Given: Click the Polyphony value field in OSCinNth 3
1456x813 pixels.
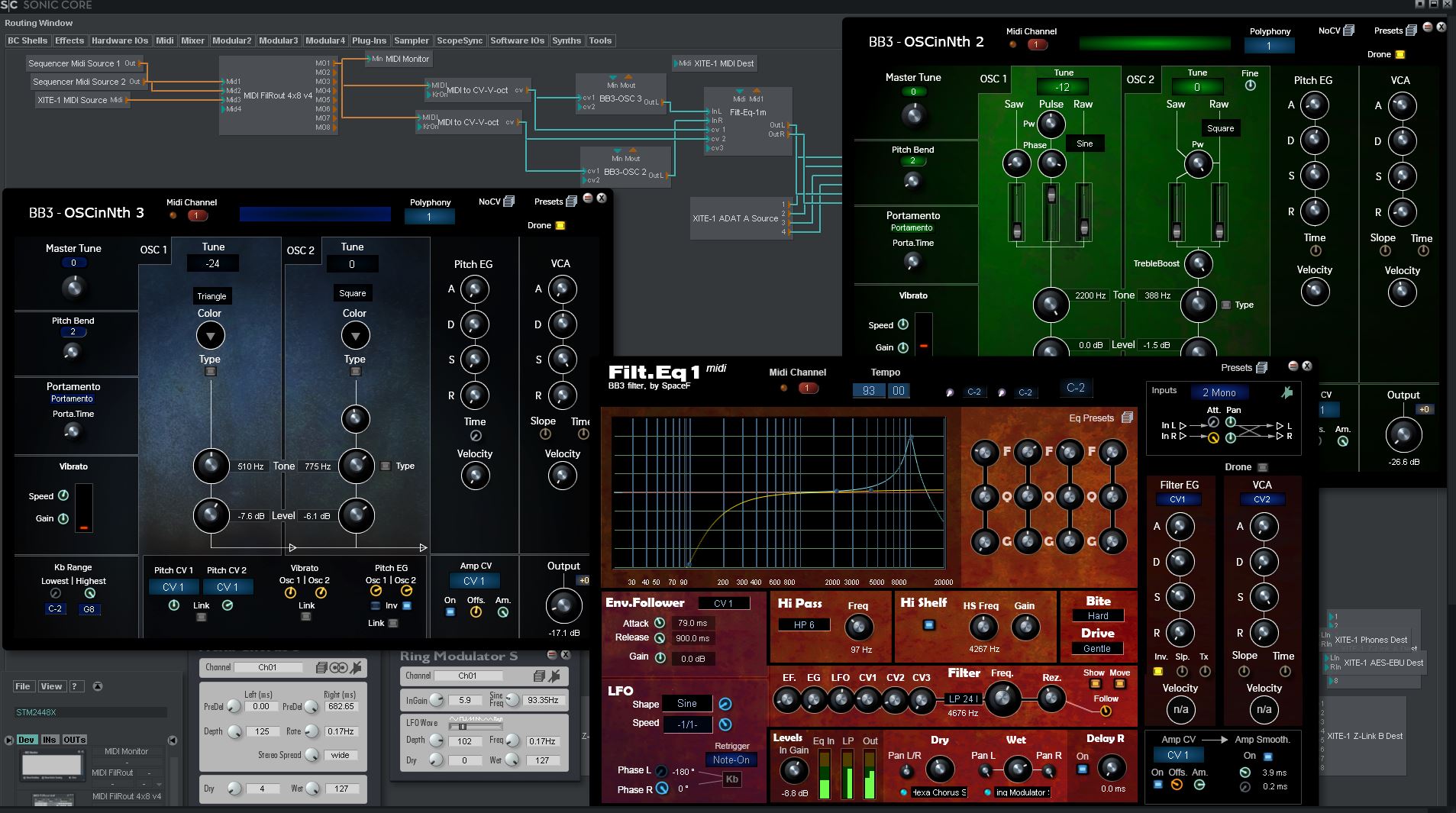Looking at the screenshot, I should 429,217.
